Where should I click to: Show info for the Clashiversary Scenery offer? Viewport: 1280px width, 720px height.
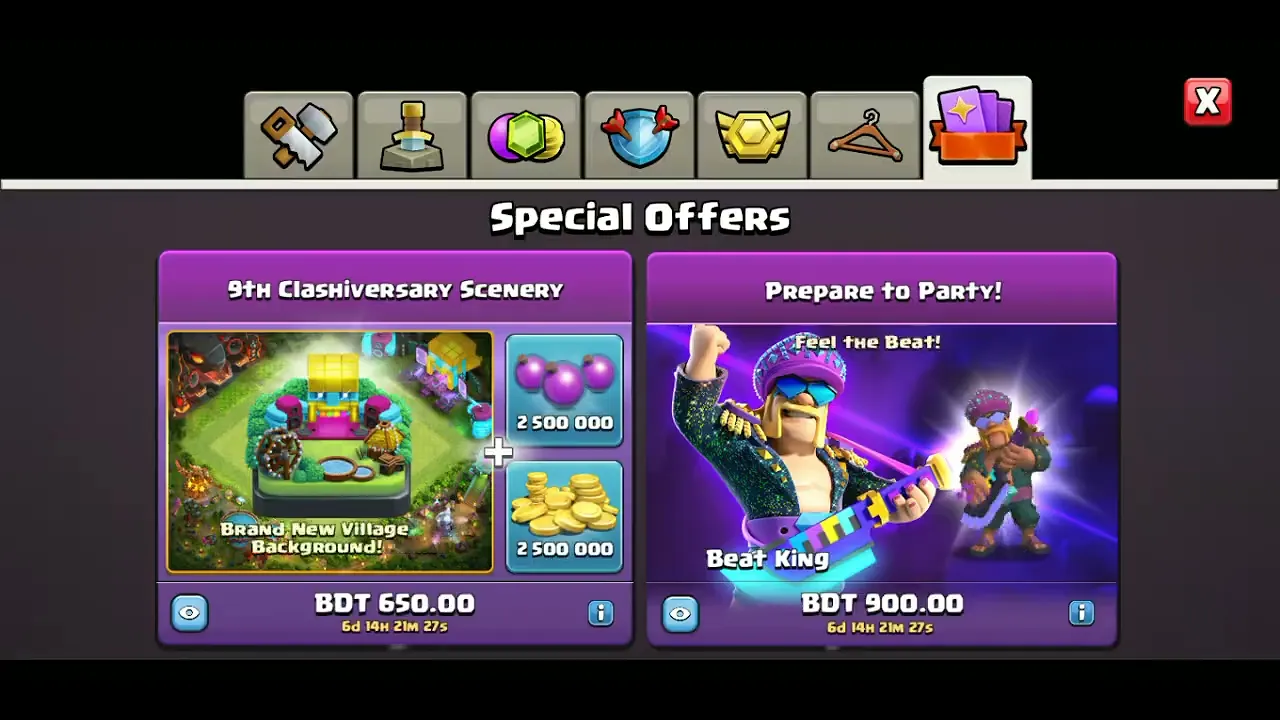[600, 613]
